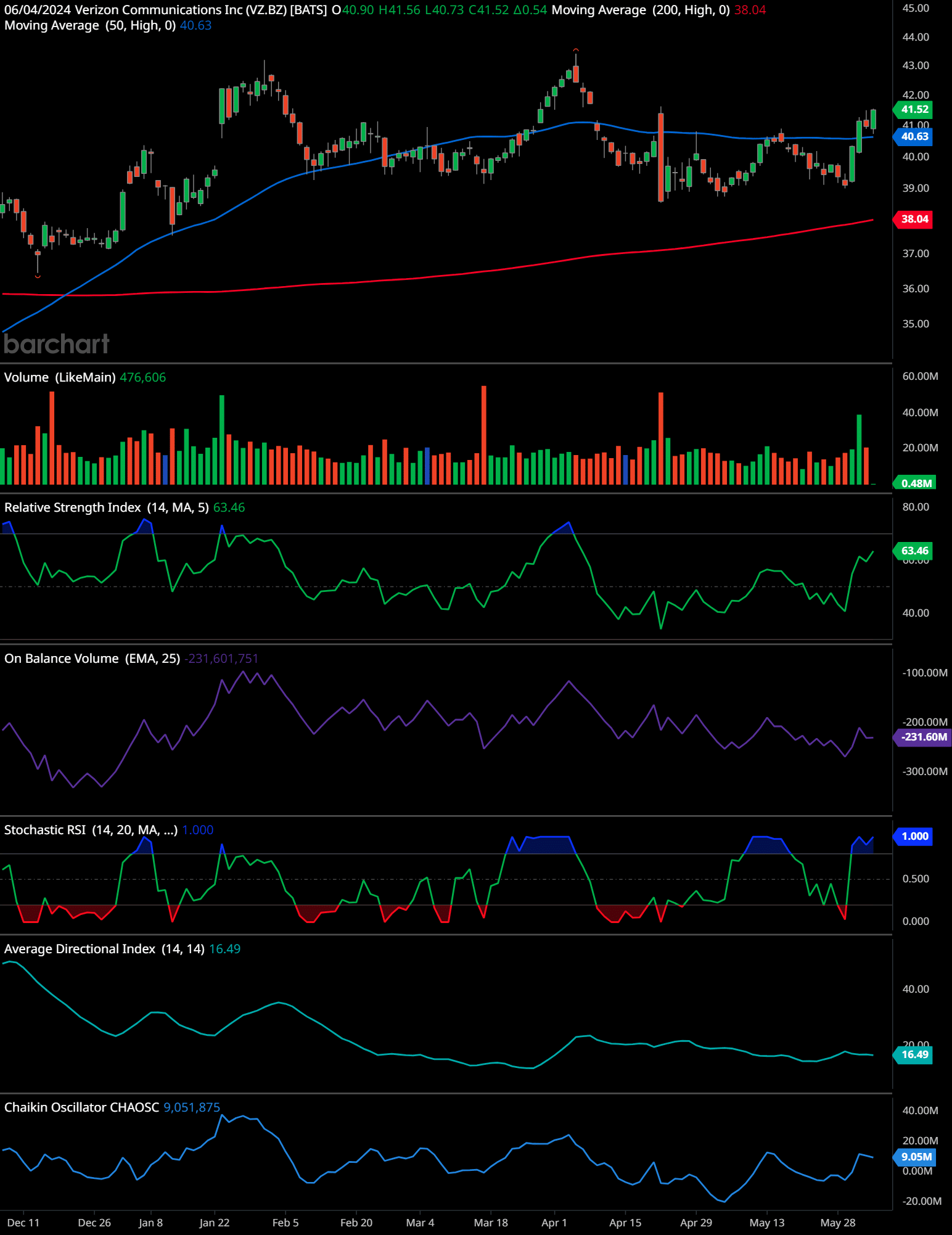
Task: Click the 80.00 RSI axis label
Action: pos(916,507)
